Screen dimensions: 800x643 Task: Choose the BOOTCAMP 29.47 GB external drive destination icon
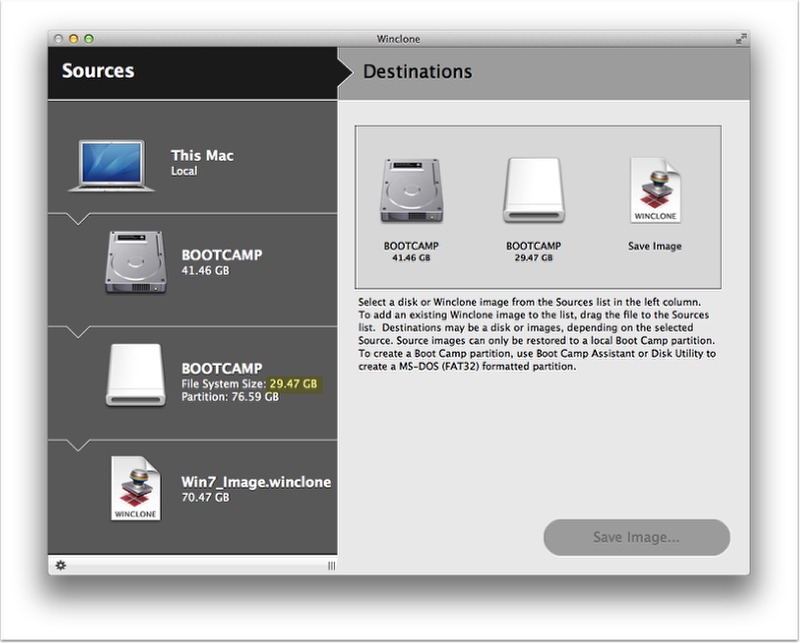[534, 190]
